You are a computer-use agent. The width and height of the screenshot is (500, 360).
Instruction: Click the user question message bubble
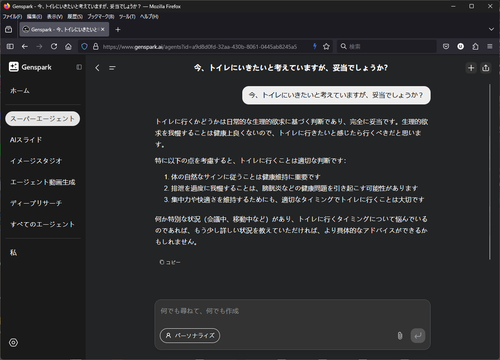(x=336, y=95)
